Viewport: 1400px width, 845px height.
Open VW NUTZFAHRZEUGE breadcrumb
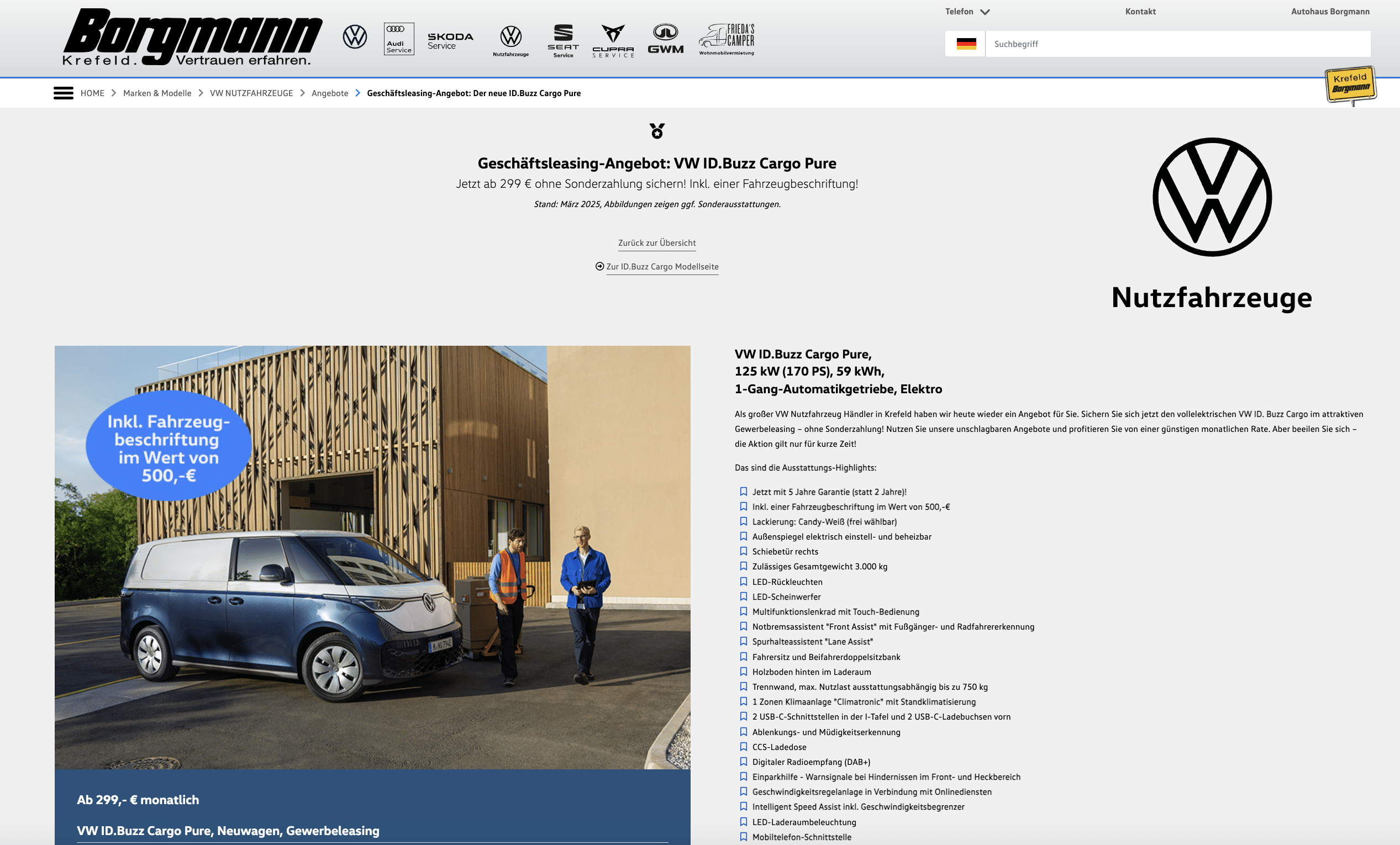pyautogui.click(x=251, y=93)
